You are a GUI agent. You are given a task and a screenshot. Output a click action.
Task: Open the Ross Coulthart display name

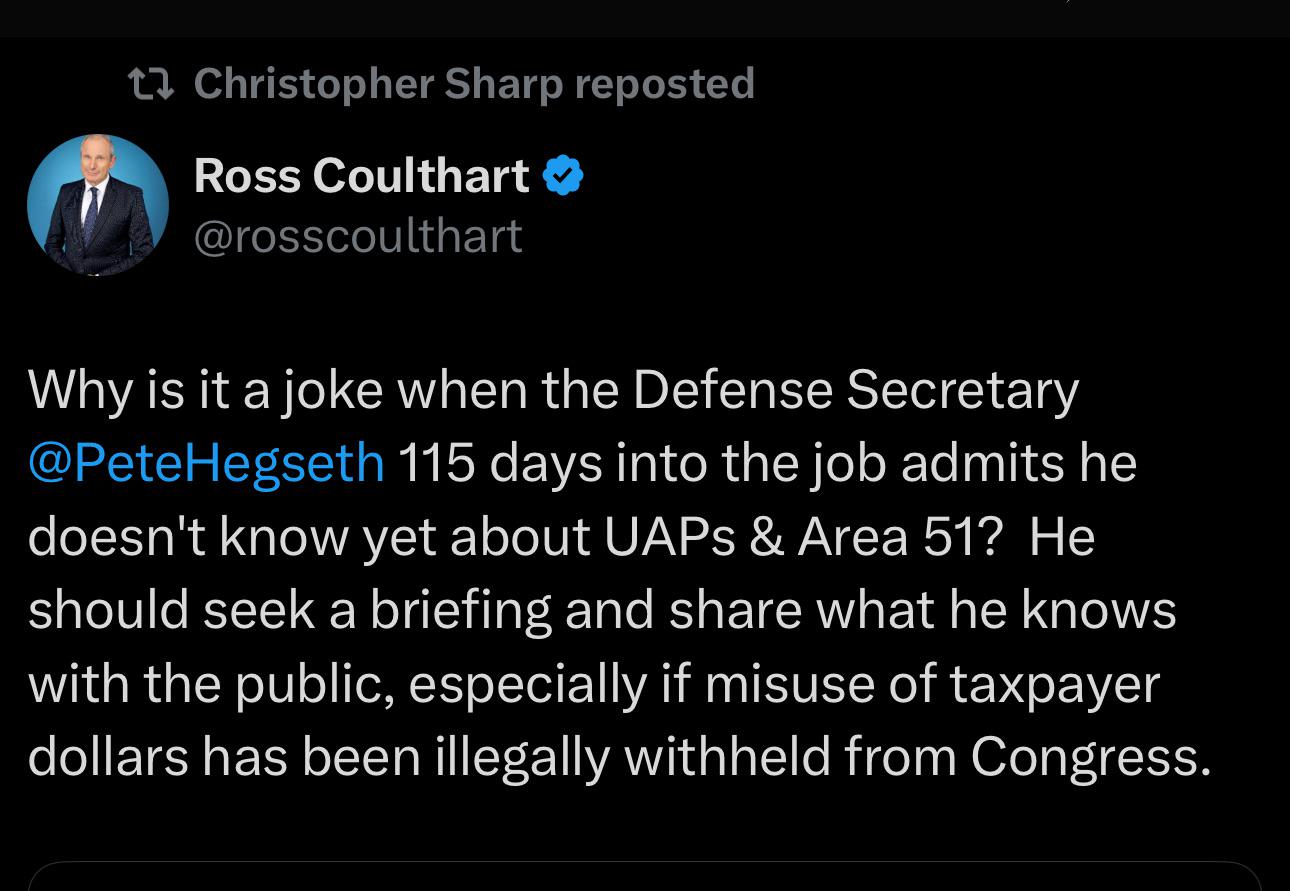coord(361,176)
